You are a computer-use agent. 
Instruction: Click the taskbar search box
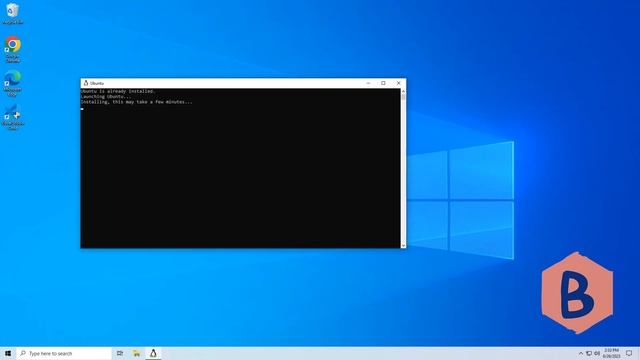click(x=64, y=353)
